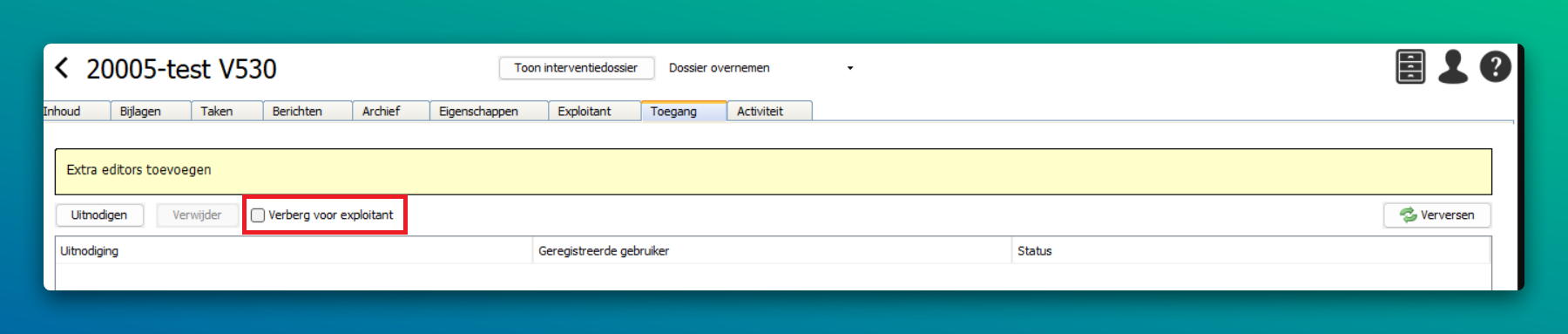Viewport: 1568px width, 334px height.
Task: Click the Verversen button
Action: (1436, 215)
